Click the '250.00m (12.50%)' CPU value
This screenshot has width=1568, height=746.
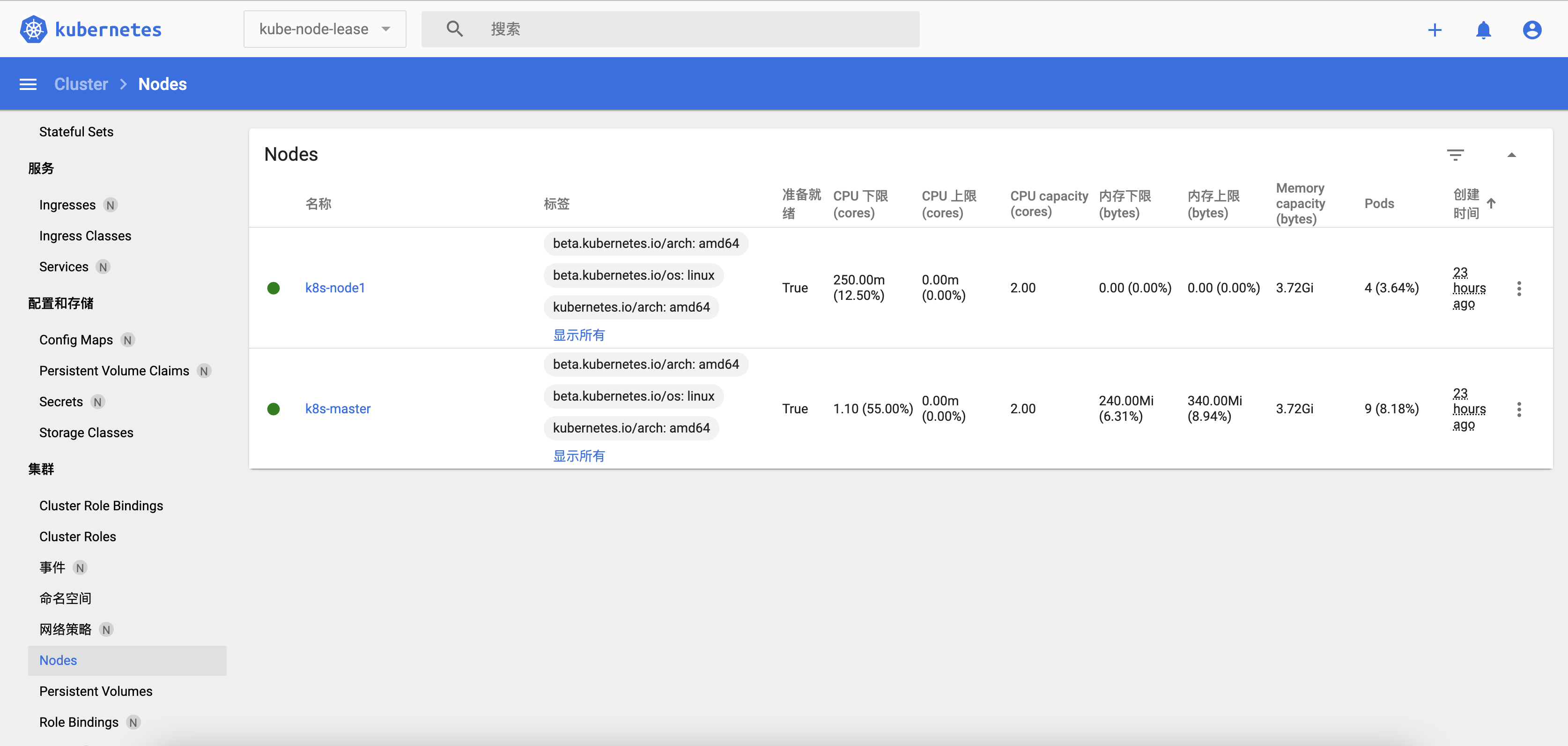[x=859, y=288]
